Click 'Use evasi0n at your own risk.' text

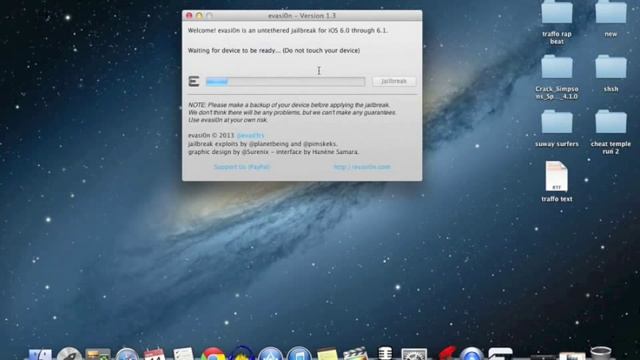tap(228, 120)
